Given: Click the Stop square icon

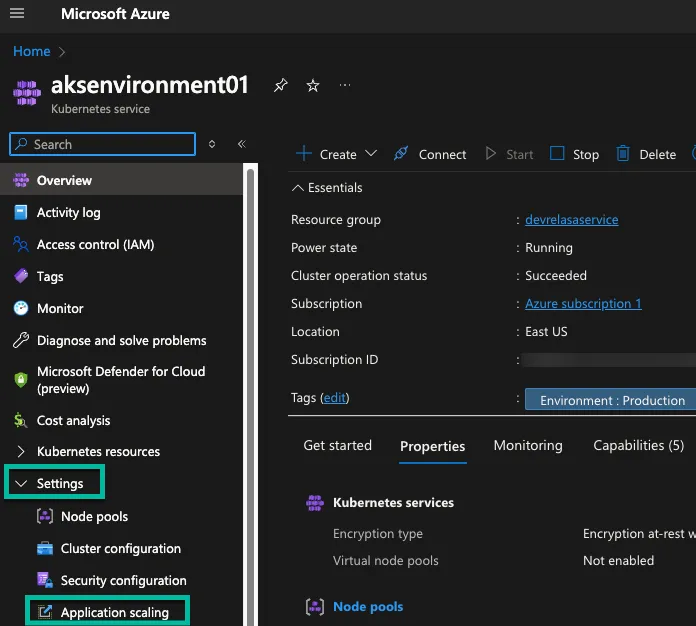Looking at the screenshot, I should [x=557, y=154].
